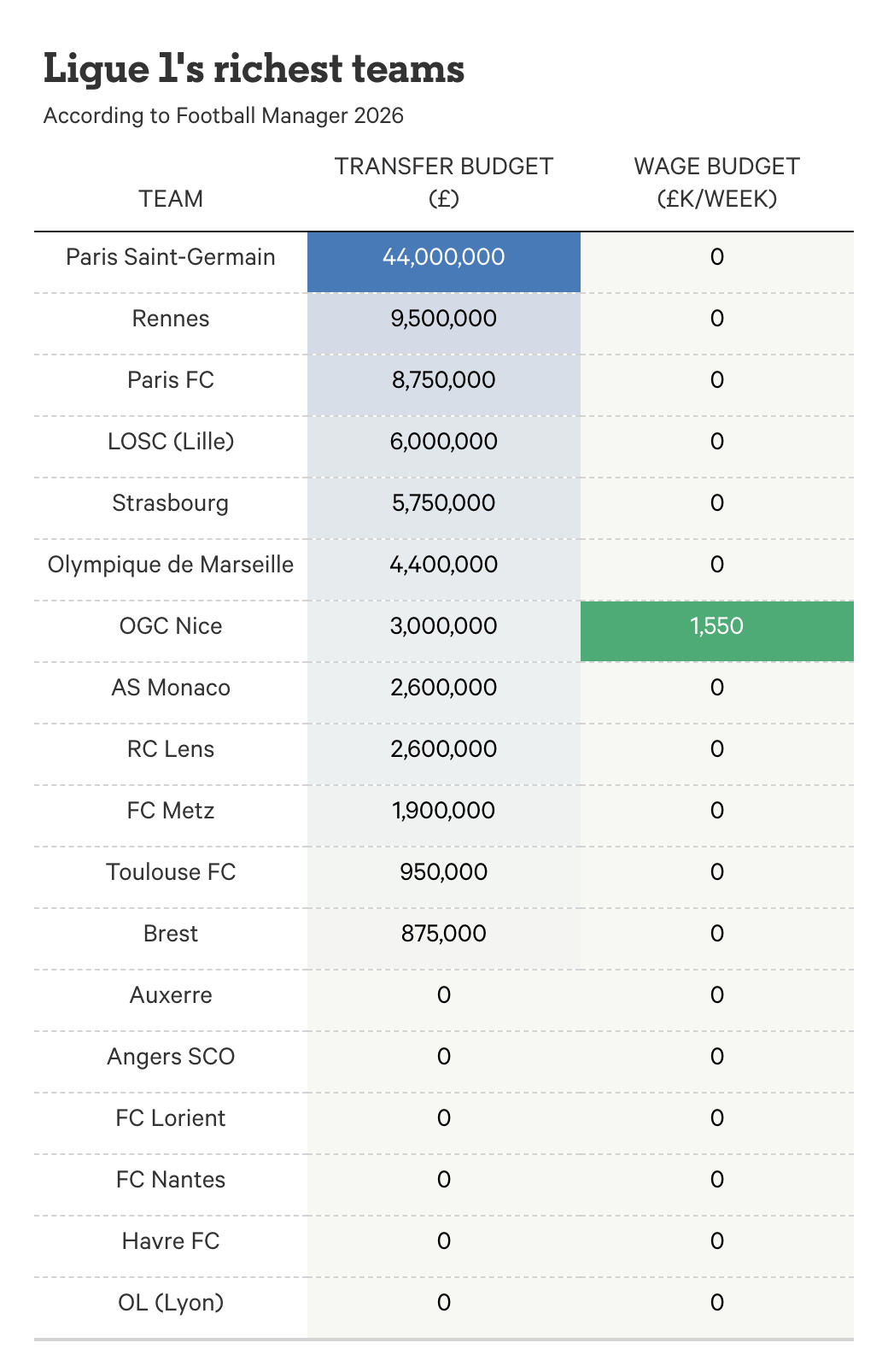Select the AS Monaco team name
This screenshot has height=1372, width=888.
[x=171, y=688]
